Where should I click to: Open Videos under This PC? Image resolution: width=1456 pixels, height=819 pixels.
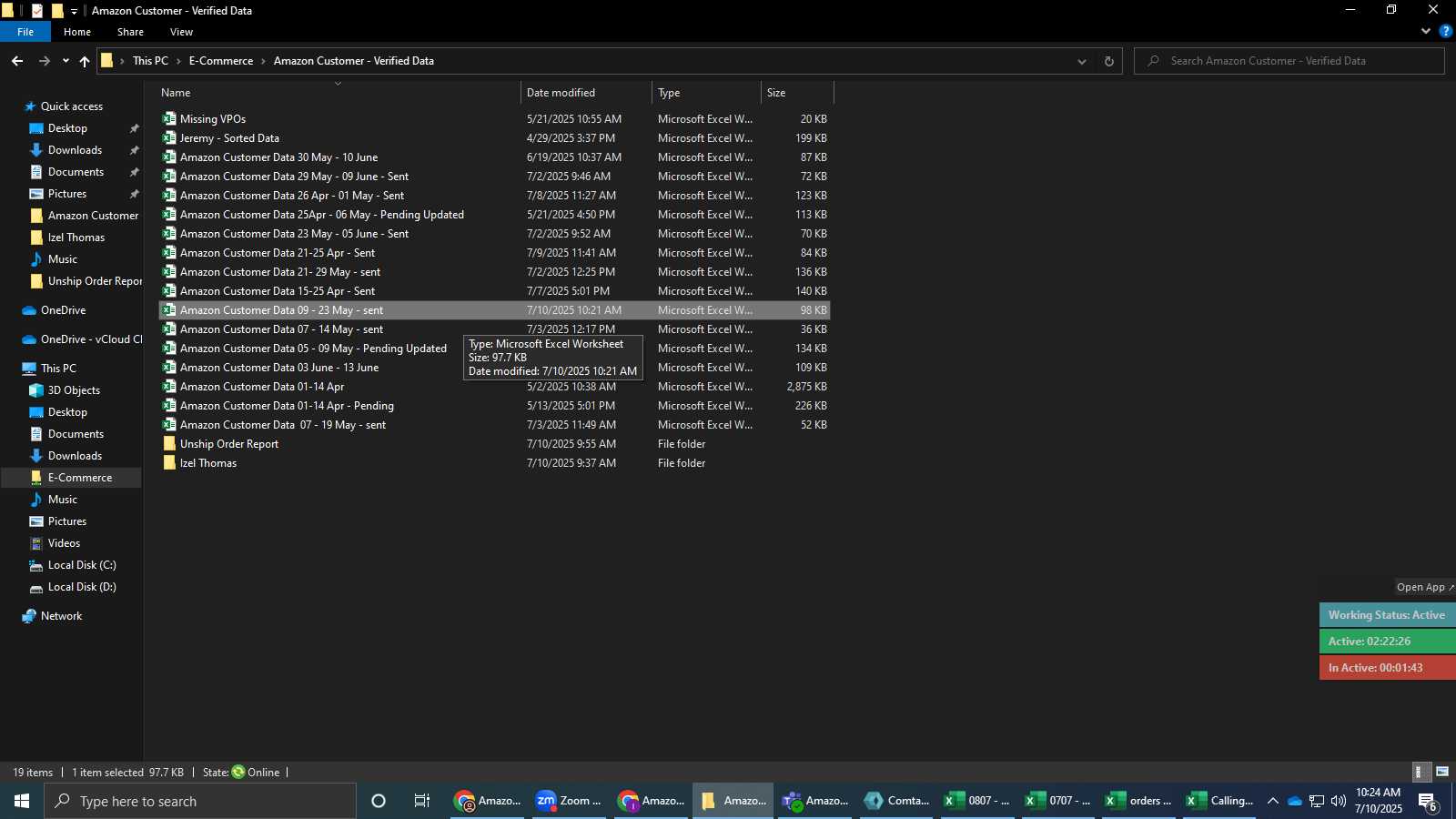pos(64,543)
